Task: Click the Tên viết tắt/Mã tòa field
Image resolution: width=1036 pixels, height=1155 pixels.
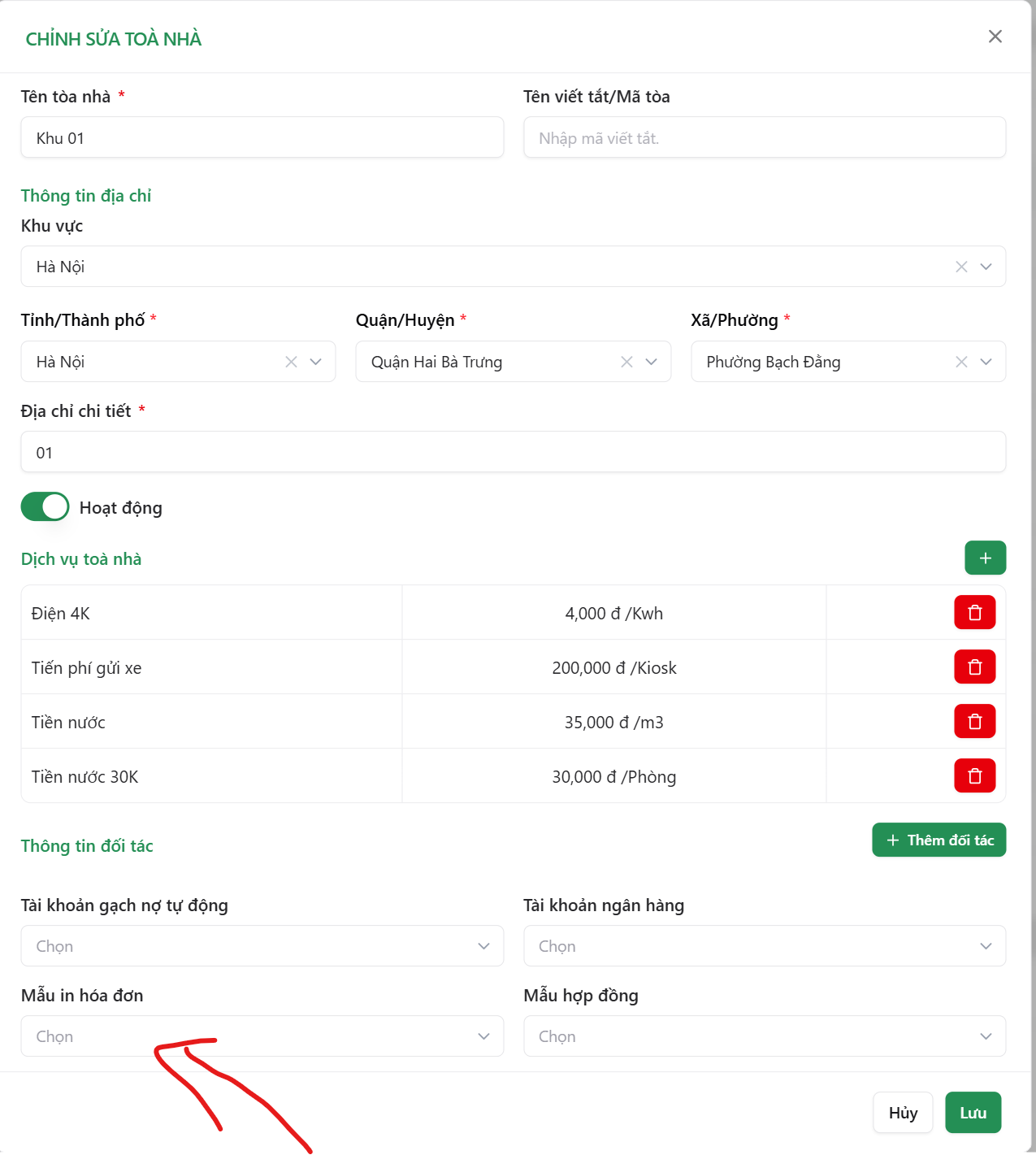Action: pos(764,138)
